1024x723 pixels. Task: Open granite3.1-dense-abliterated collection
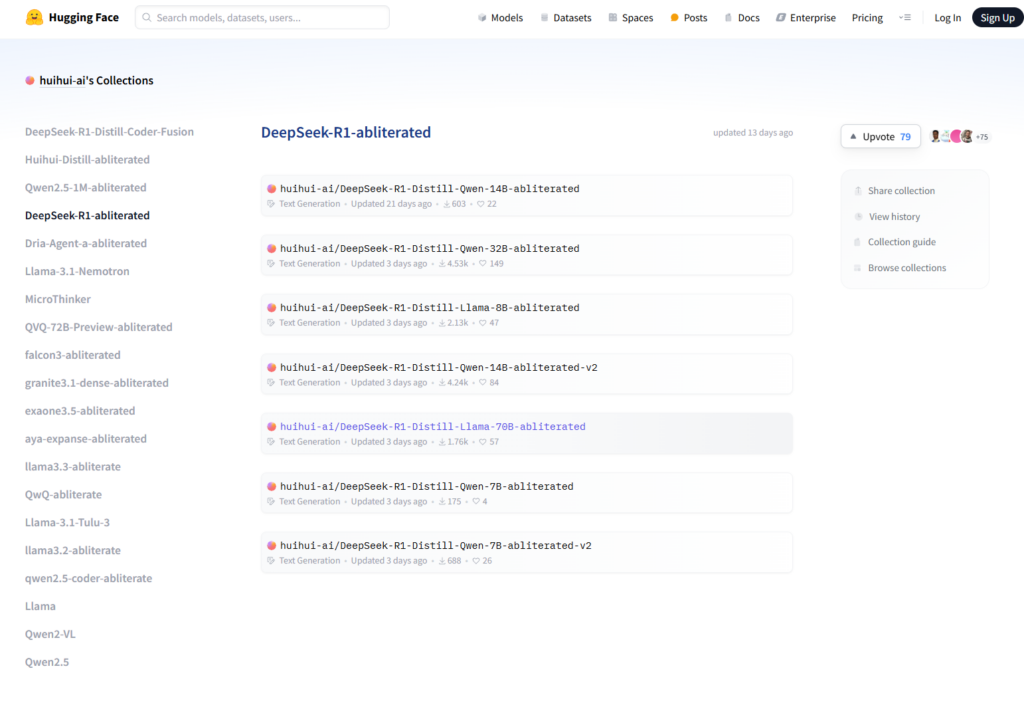pos(97,383)
